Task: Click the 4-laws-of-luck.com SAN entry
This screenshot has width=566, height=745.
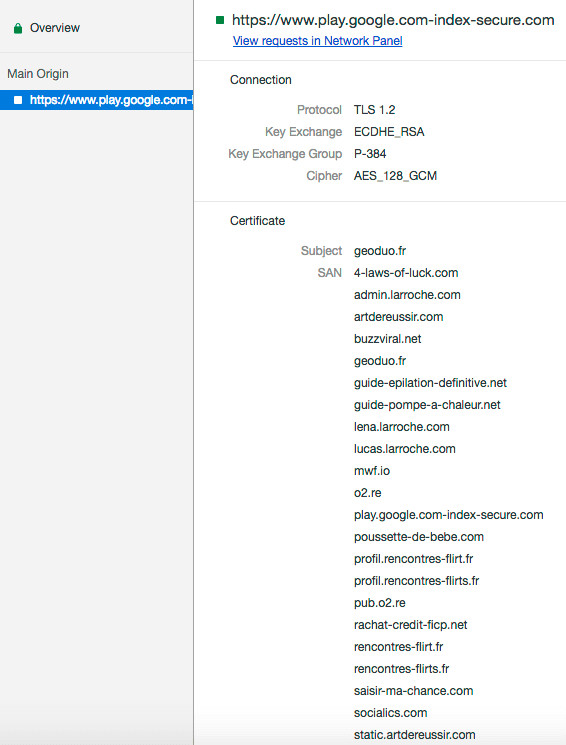Action: pos(406,273)
